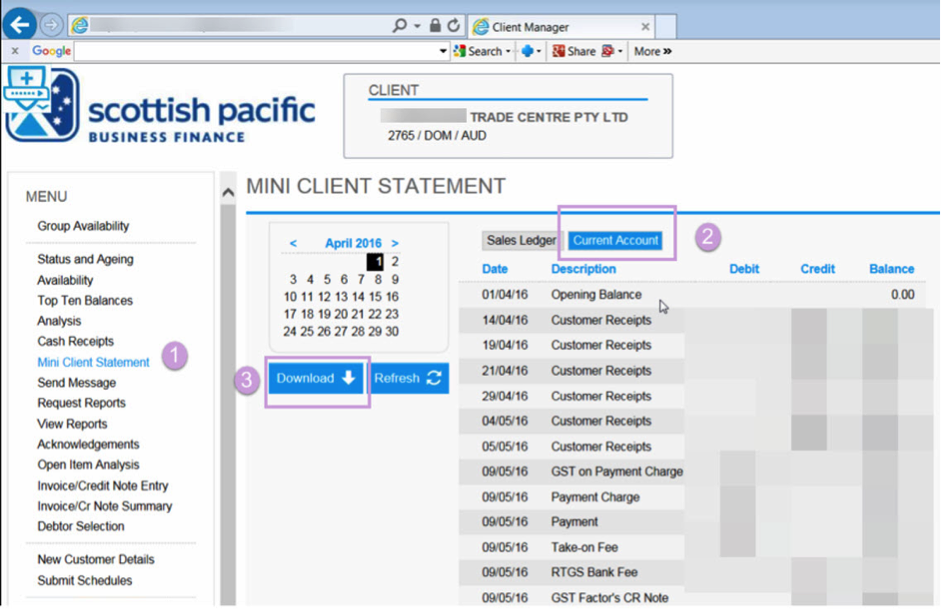The height and width of the screenshot is (609, 941).
Task: Open Cash Receipts from the menu
Action: pos(75,342)
